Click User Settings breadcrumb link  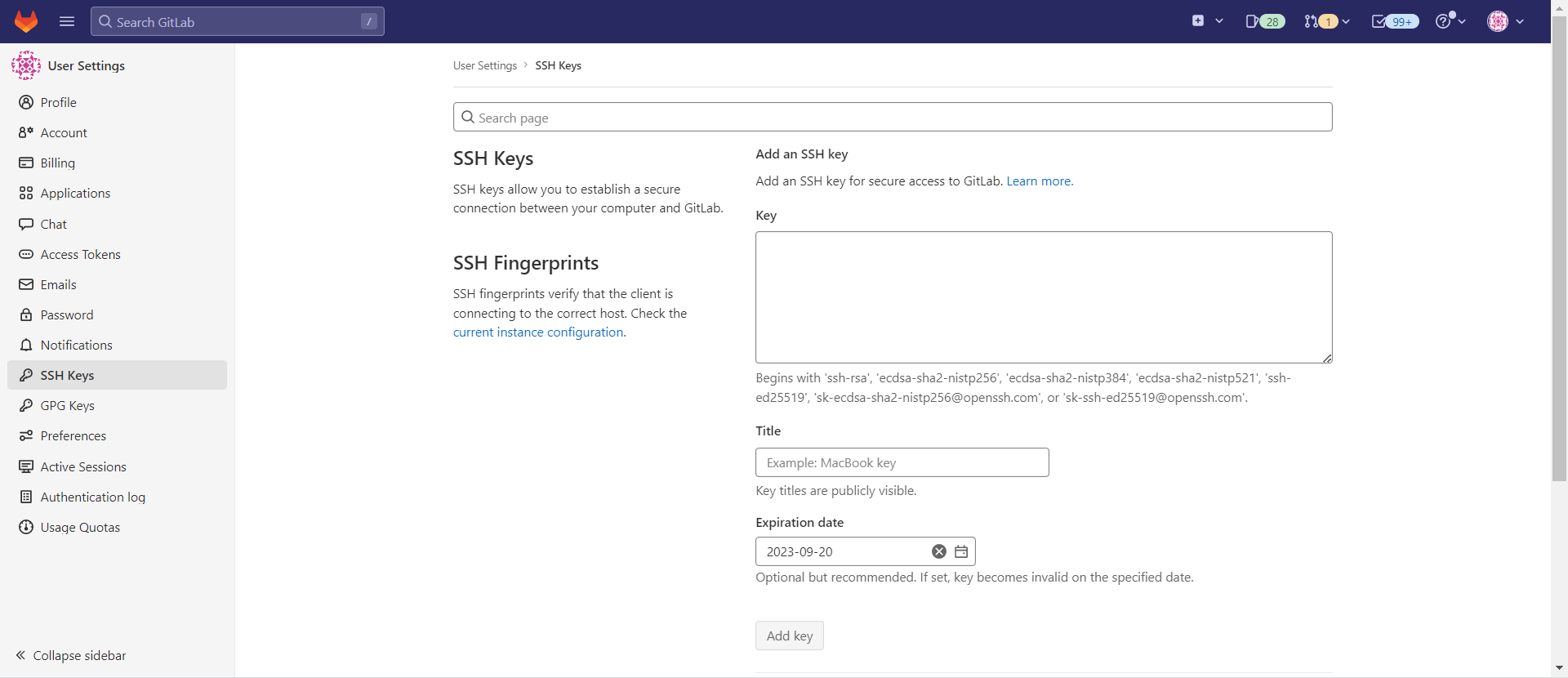tap(485, 65)
